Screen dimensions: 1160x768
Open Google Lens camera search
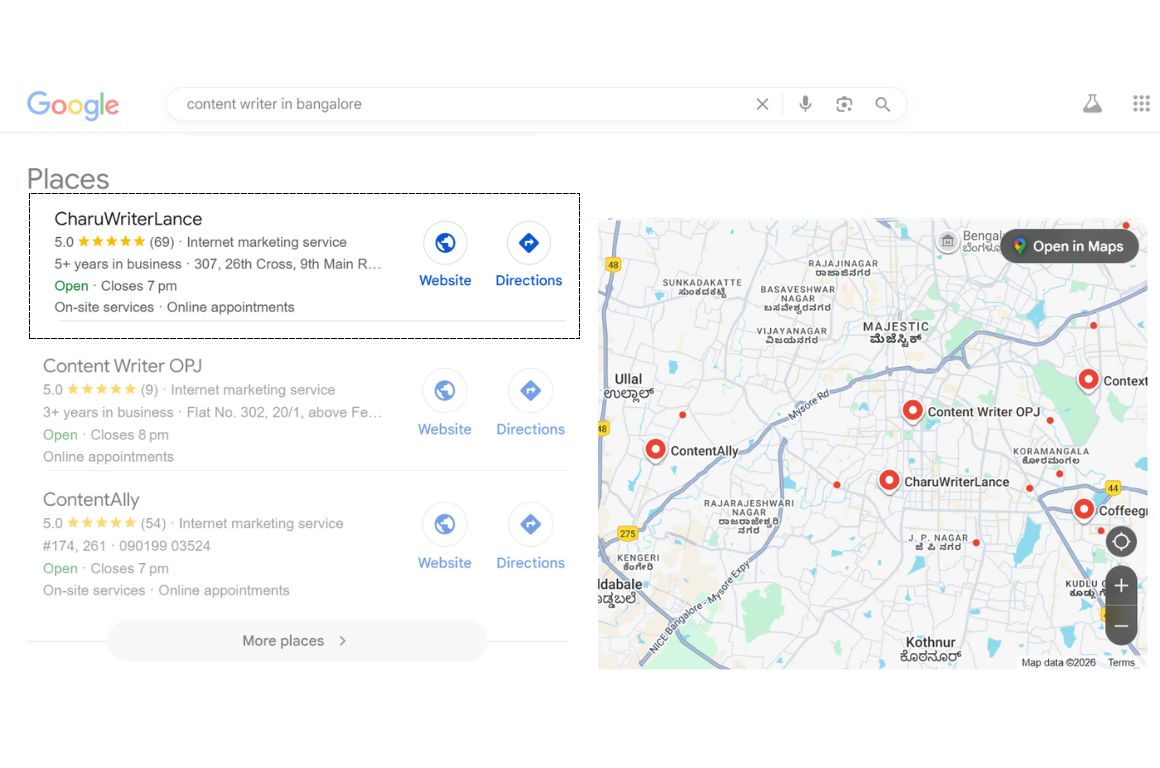pyautogui.click(x=844, y=103)
